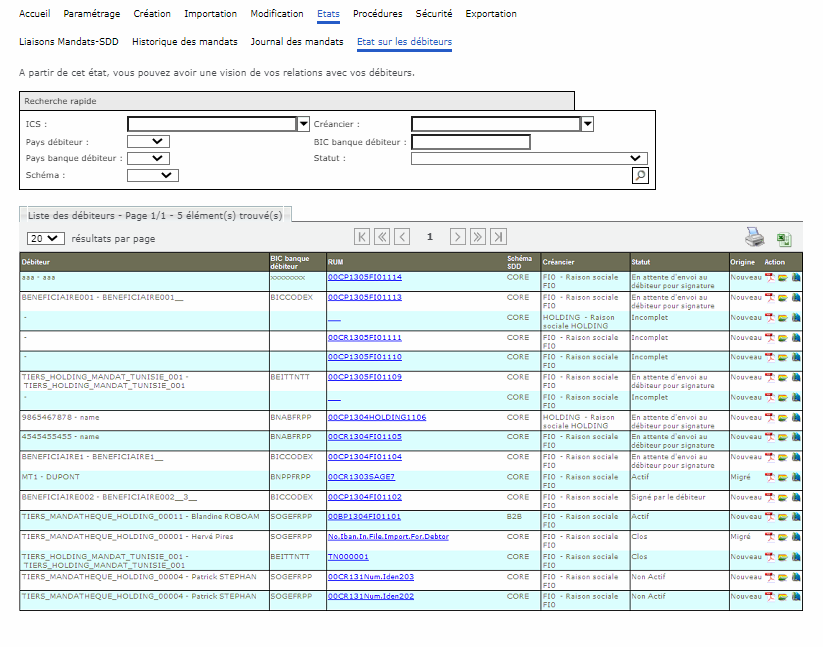The width and height of the screenshot is (823, 647).
Task: Click folder icon in the 00CR131Num.Iden202 row
Action: 783,597
